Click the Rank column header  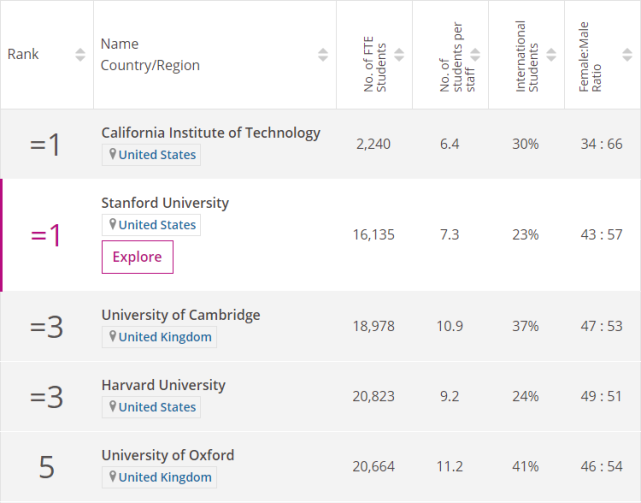pyautogui.click(x=23, y=54)
